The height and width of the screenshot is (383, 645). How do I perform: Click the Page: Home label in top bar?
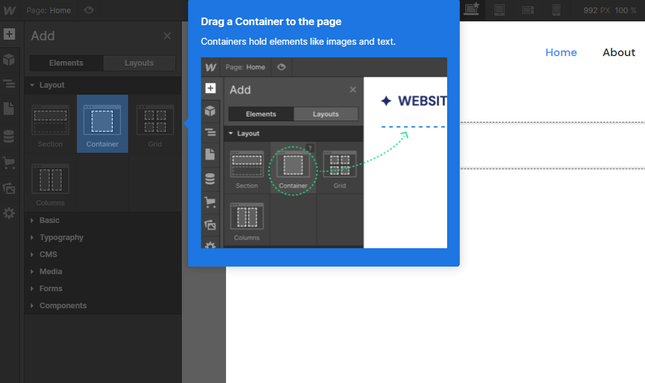tap(49, 10)
